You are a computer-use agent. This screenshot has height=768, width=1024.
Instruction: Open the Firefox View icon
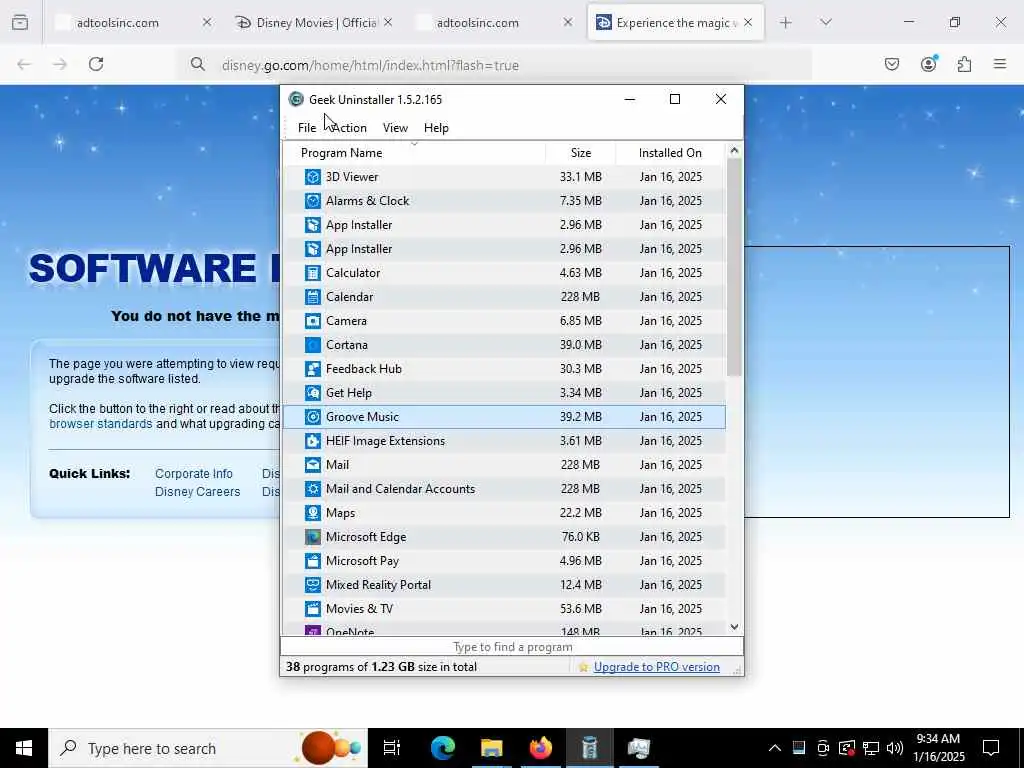20,22
